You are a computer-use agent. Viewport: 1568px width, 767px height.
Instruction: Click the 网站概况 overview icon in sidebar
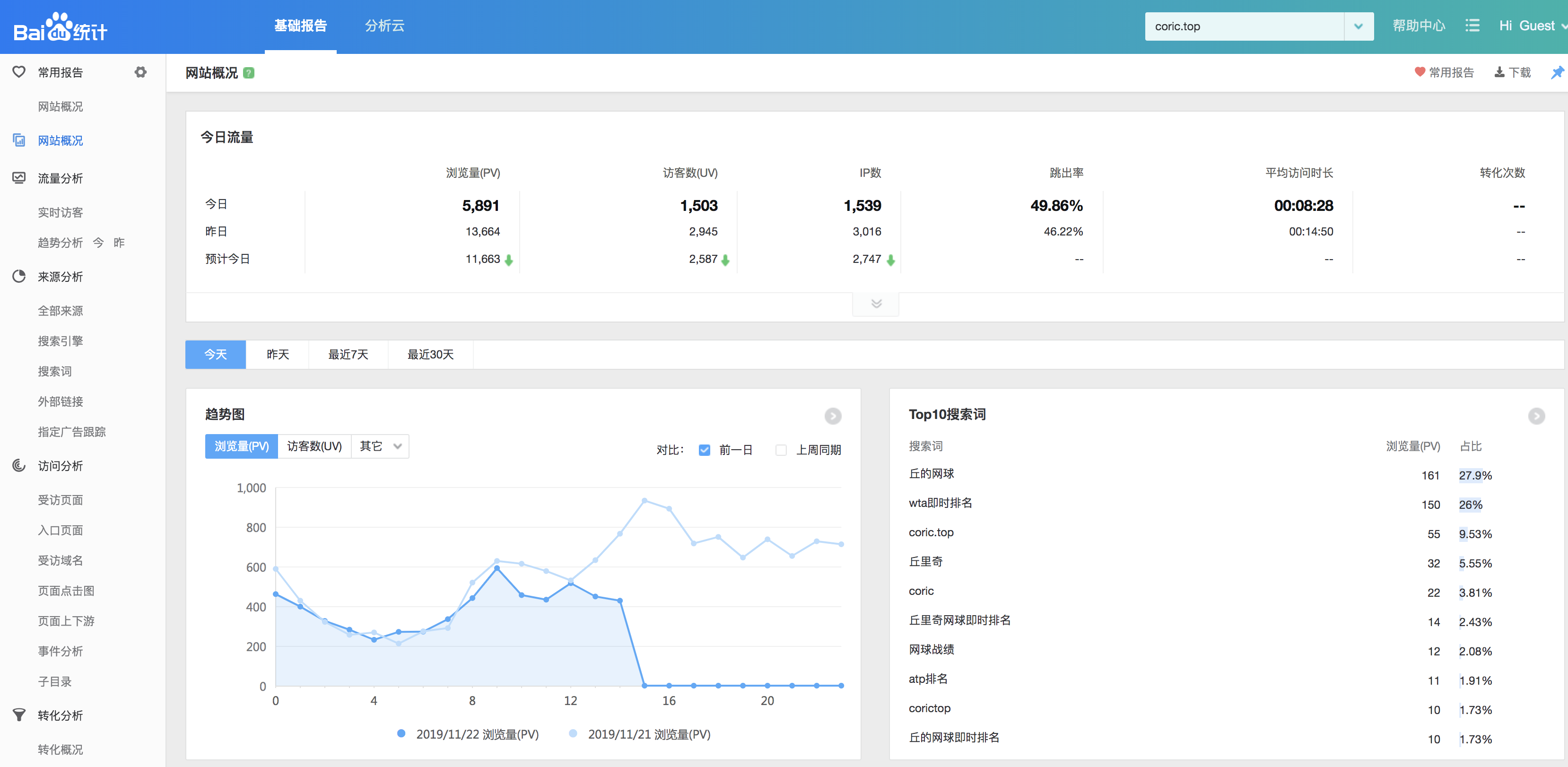coord(19,140)
